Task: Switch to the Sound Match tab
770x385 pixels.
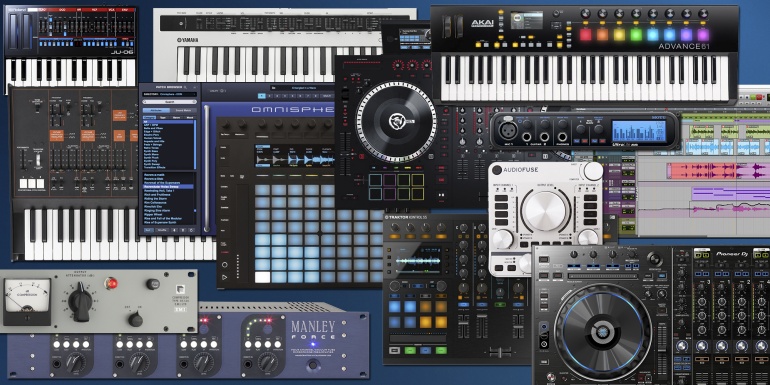Action: [183, 110]
